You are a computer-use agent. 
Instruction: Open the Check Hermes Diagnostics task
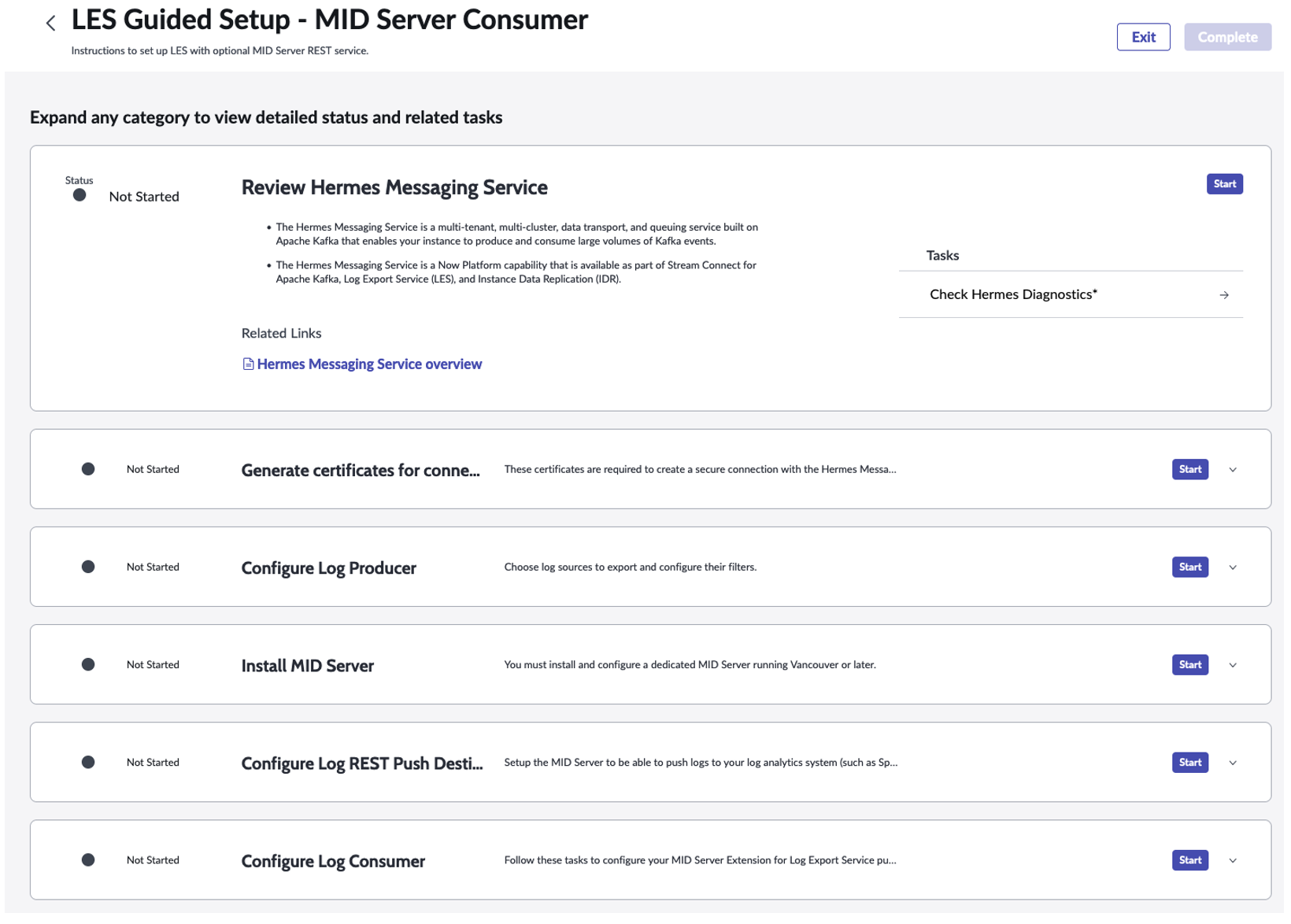[1071, 294]
